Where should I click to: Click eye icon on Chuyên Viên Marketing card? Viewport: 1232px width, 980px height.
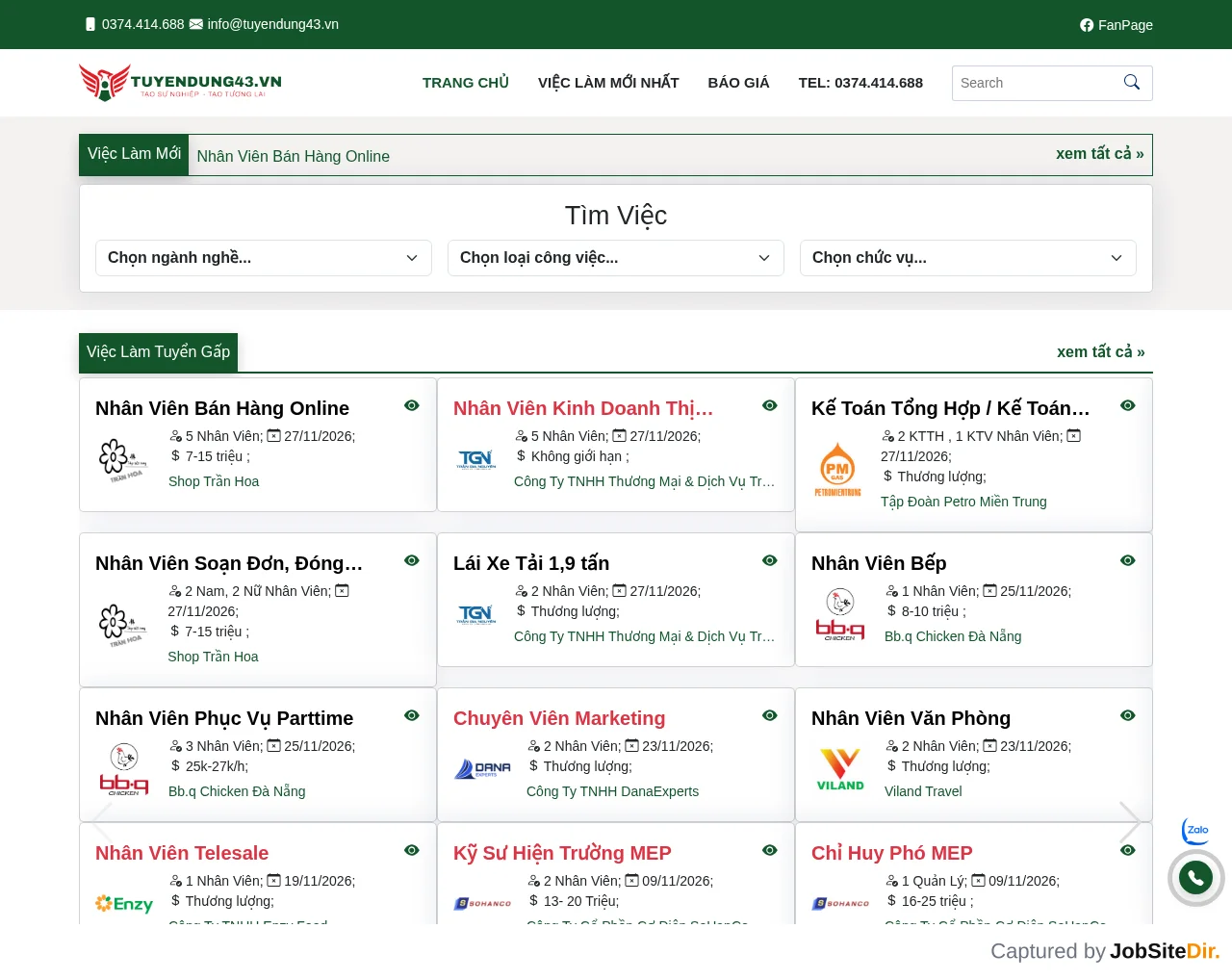[x=770, y=715]
